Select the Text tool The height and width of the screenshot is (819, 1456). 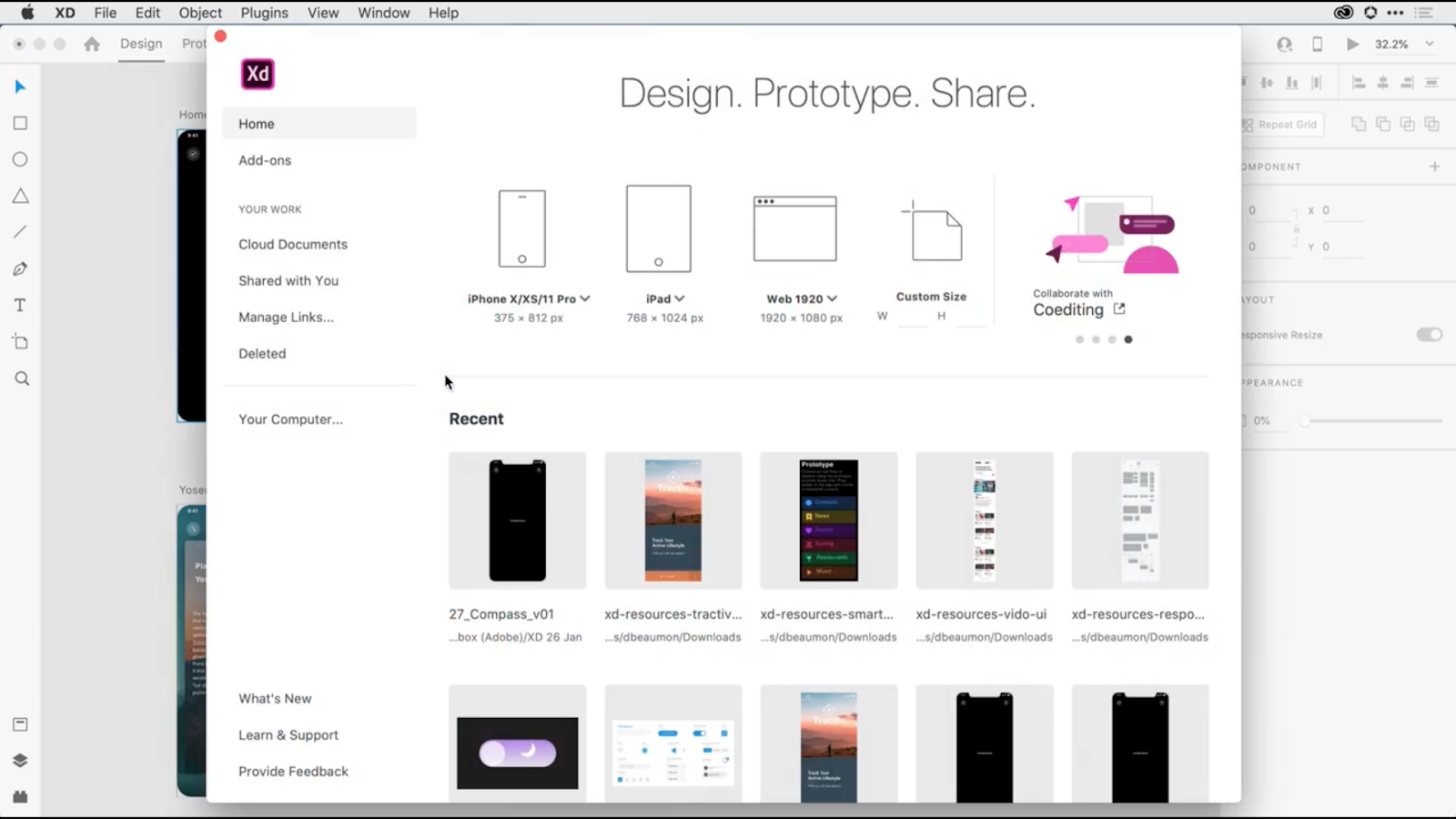[x=20, y=305]
